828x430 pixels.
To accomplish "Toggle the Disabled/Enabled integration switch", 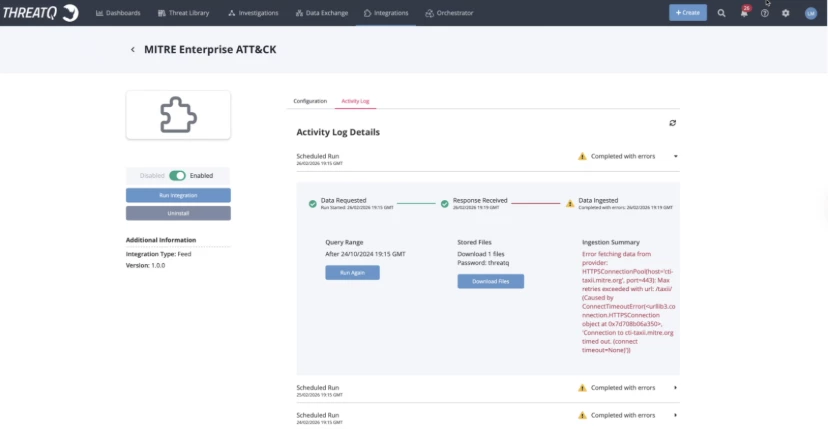I will point(177,175).
